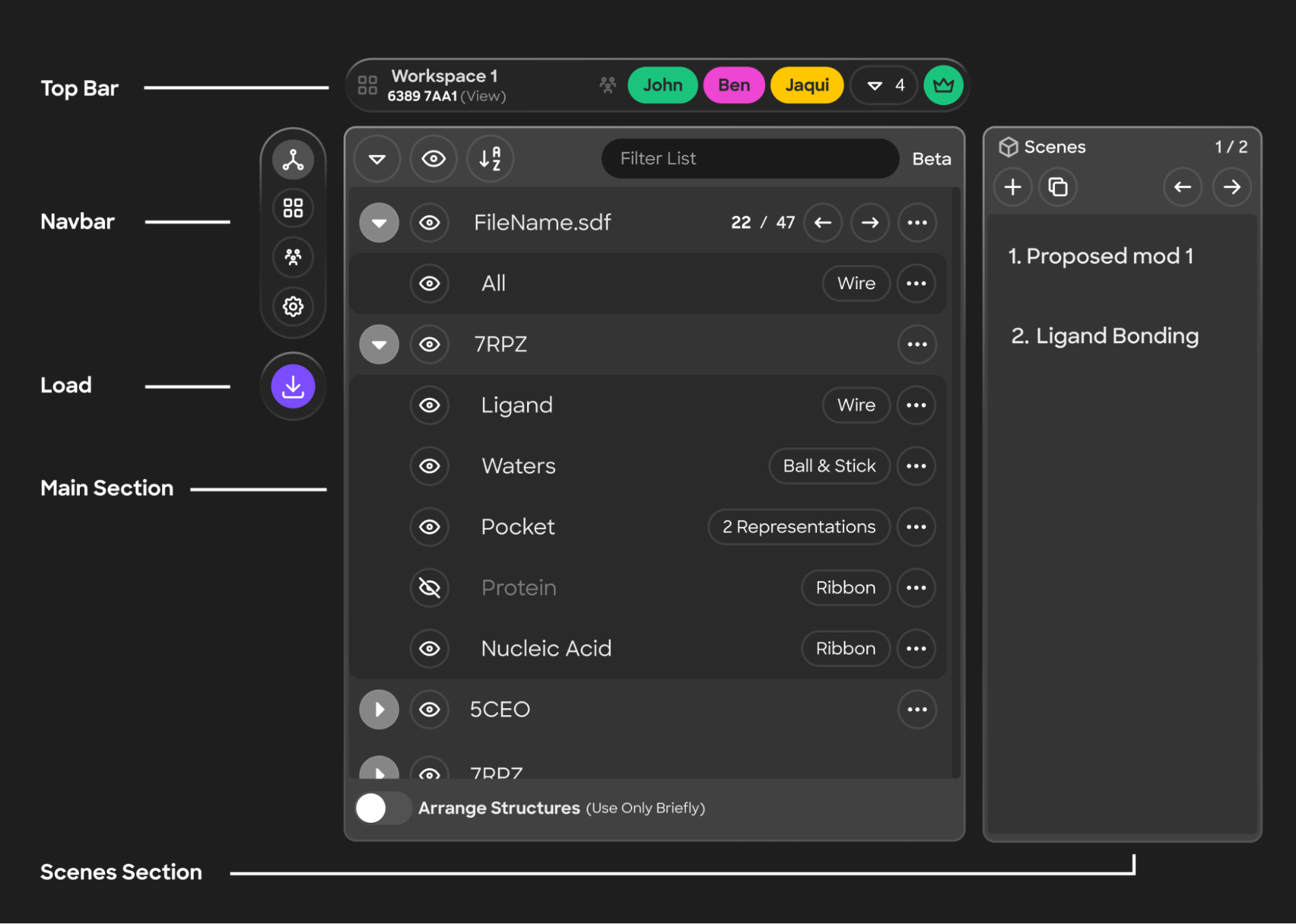The width and height of the screenshot is (1296, 924).
Task: Show the Protein layer
Action: tap(429, 587)
